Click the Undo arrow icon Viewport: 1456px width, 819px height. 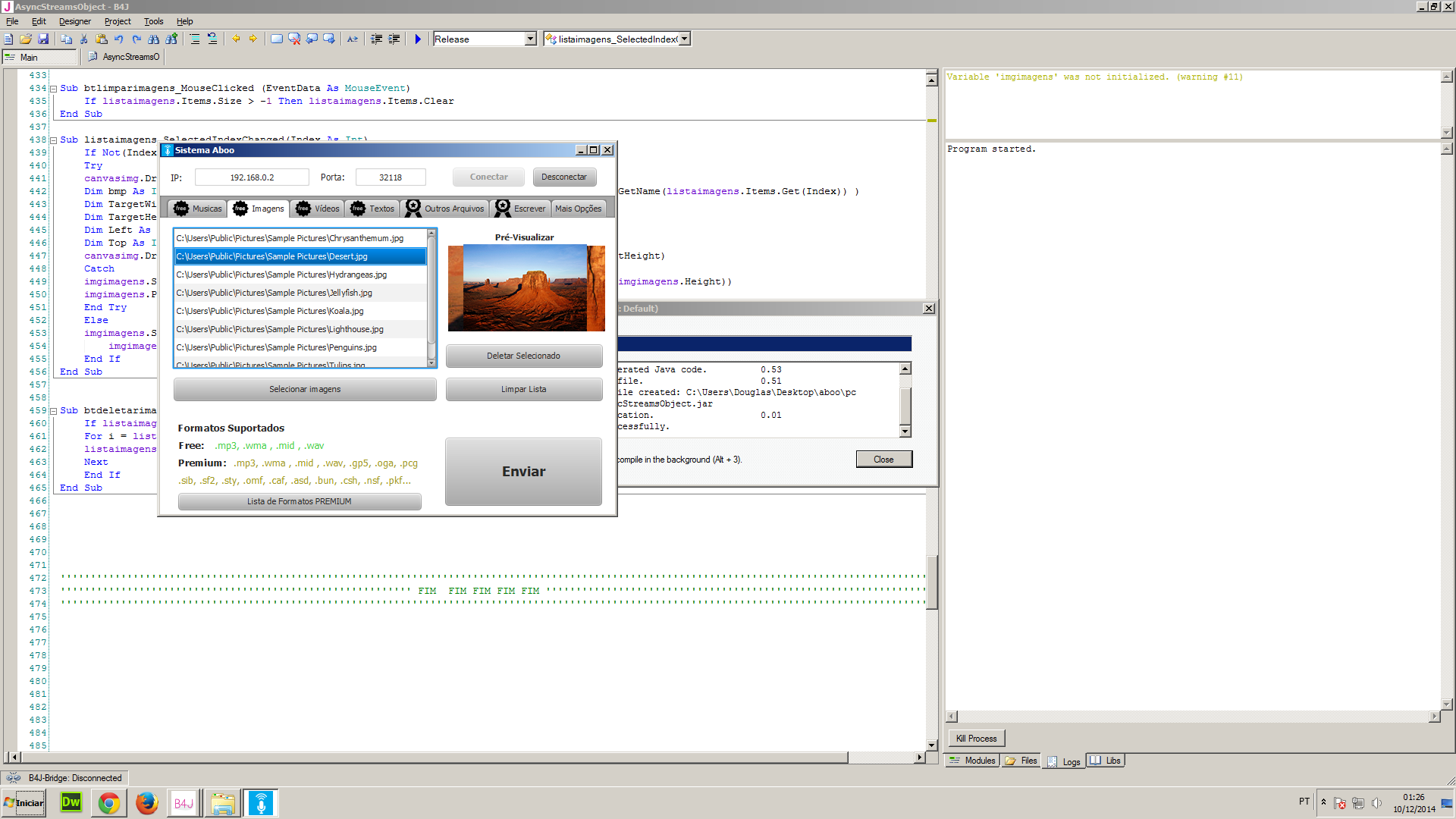119,39
